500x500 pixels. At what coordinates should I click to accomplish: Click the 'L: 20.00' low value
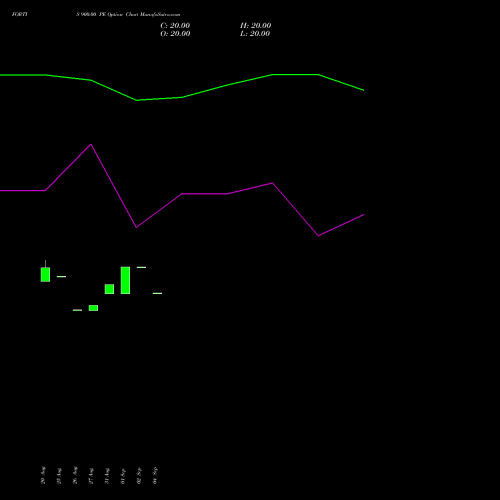(x=255, y=34)
